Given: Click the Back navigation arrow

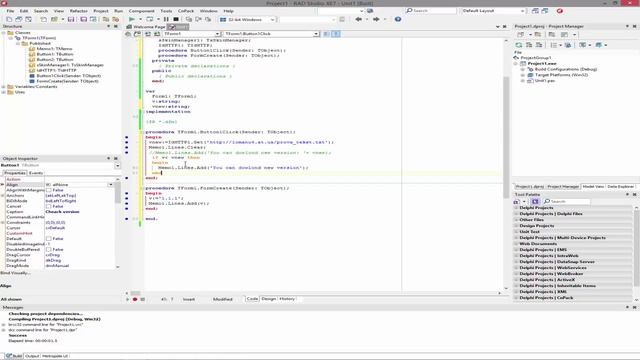Looking at the screenshot, I should coord(358,19).
